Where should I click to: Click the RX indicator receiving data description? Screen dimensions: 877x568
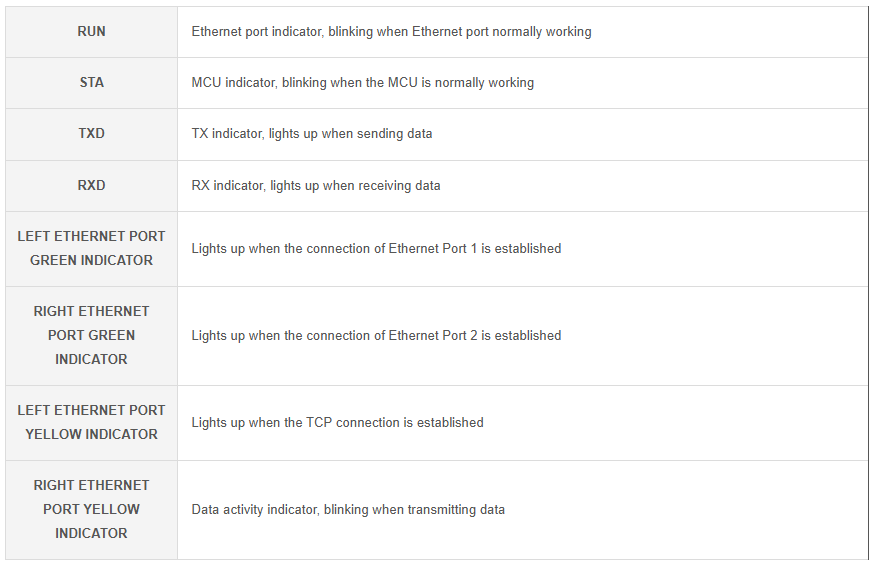315,186
